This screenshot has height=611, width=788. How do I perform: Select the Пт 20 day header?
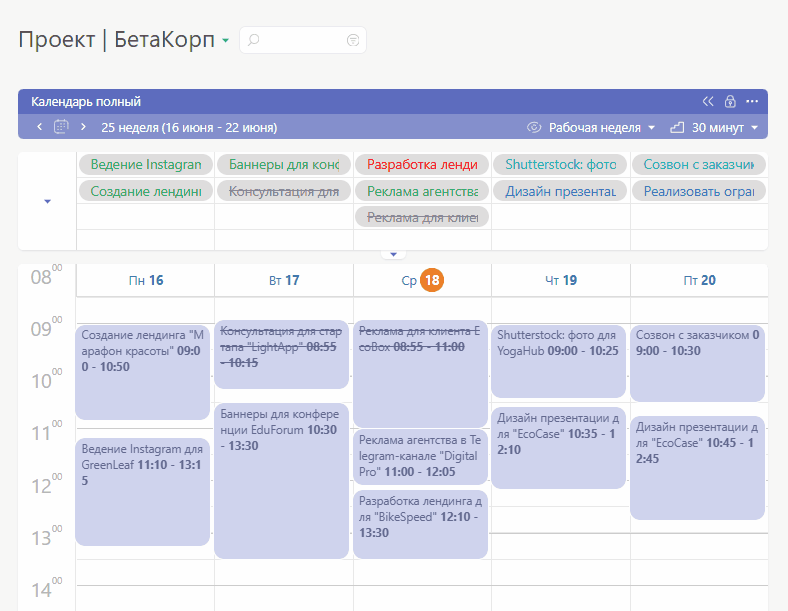[x=699, y=280]
